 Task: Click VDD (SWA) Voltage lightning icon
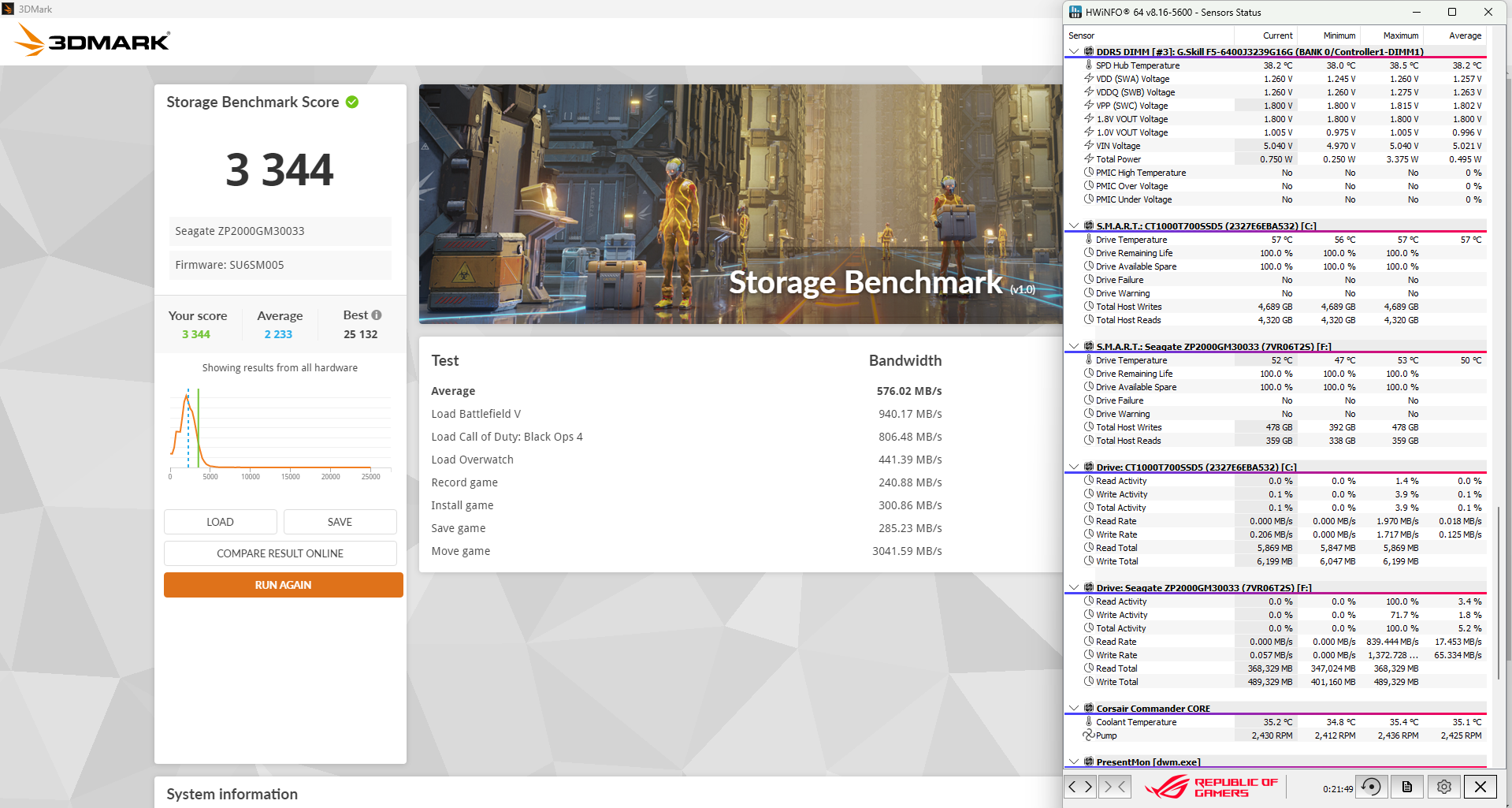pos(1089,79)
